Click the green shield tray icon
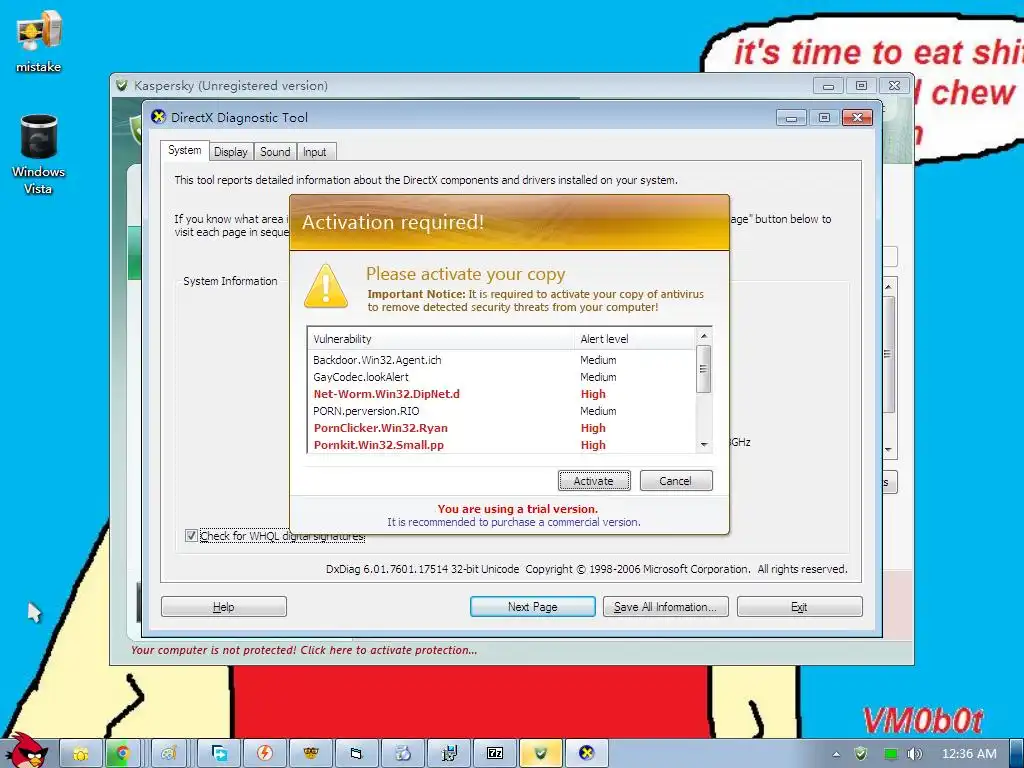The width and height of the screenshot is (1024, 768). point(861,754)
